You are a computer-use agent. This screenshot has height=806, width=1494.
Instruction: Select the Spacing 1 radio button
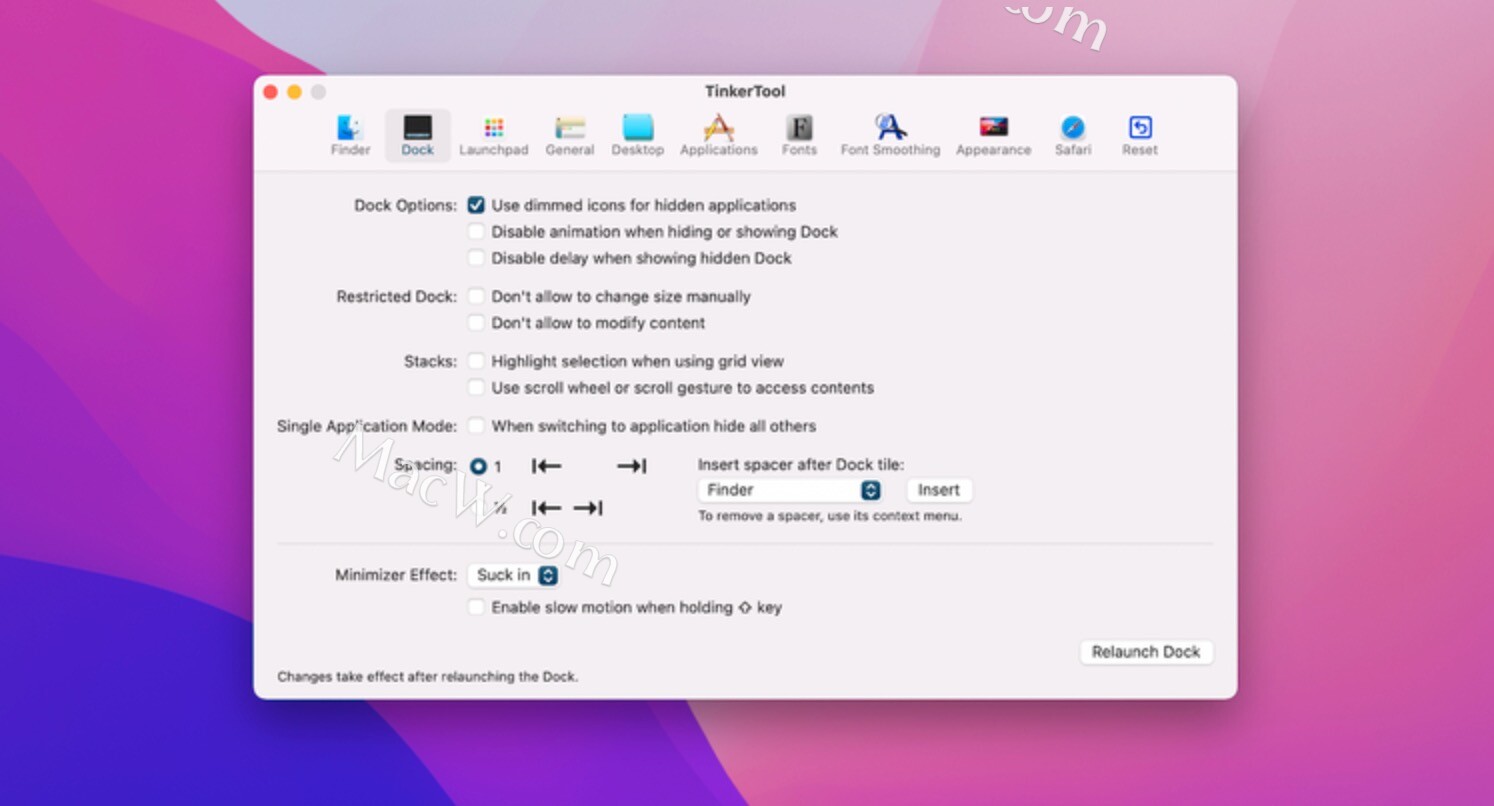pyautogui.click(x=477, y=466)
